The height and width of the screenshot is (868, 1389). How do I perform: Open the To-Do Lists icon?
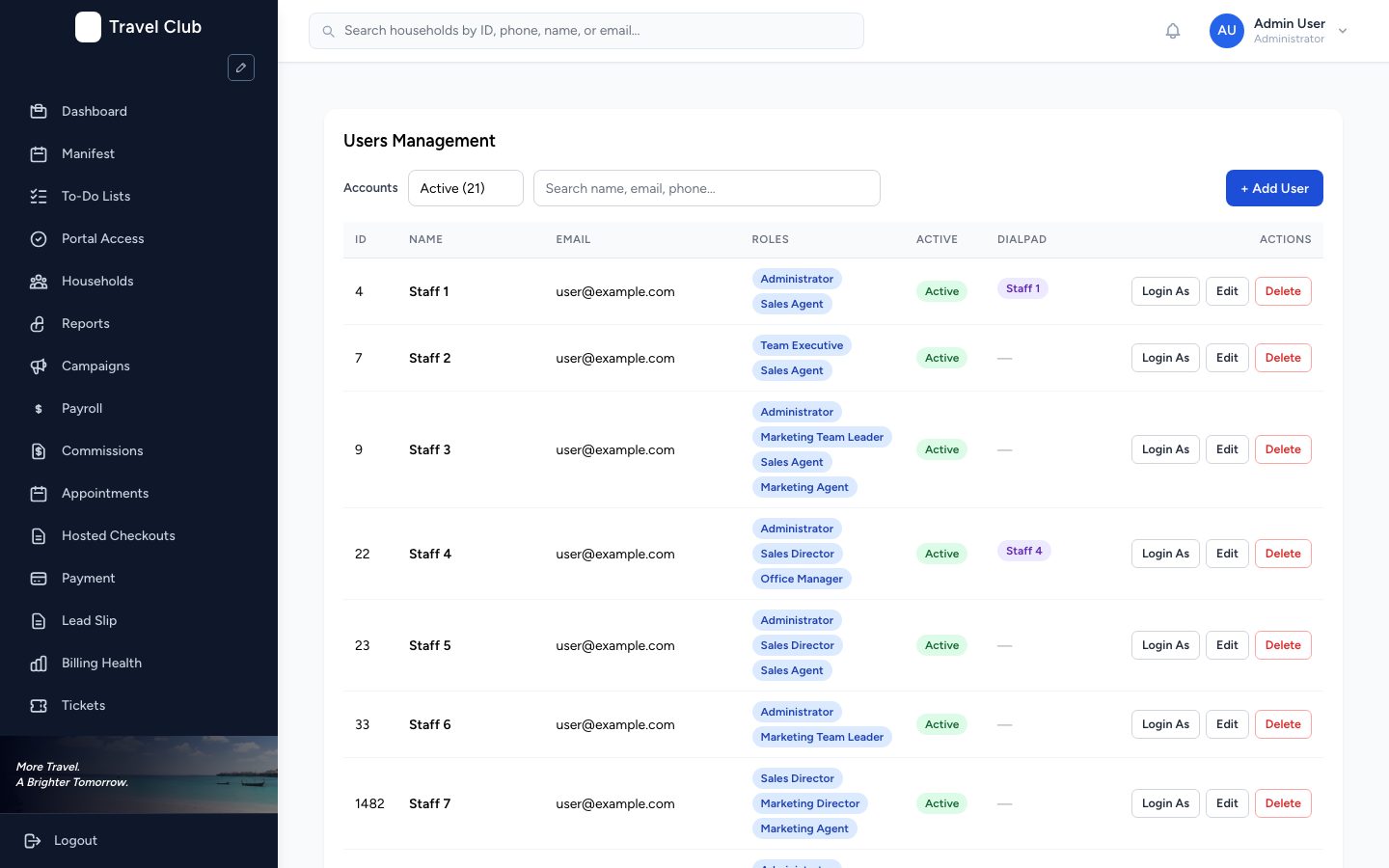[39, 196]
